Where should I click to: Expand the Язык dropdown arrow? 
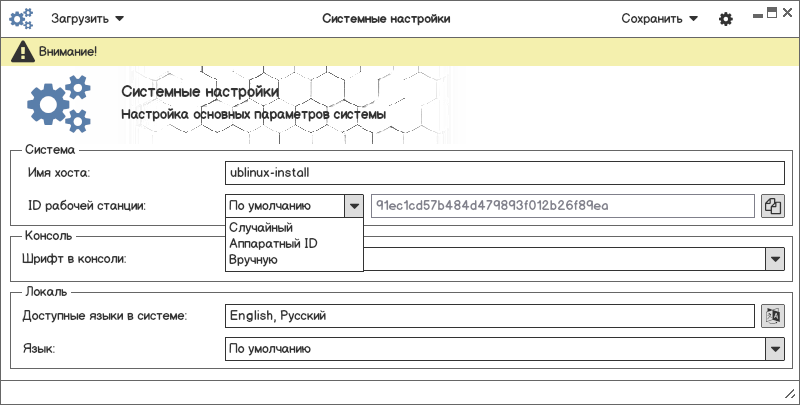775,349
